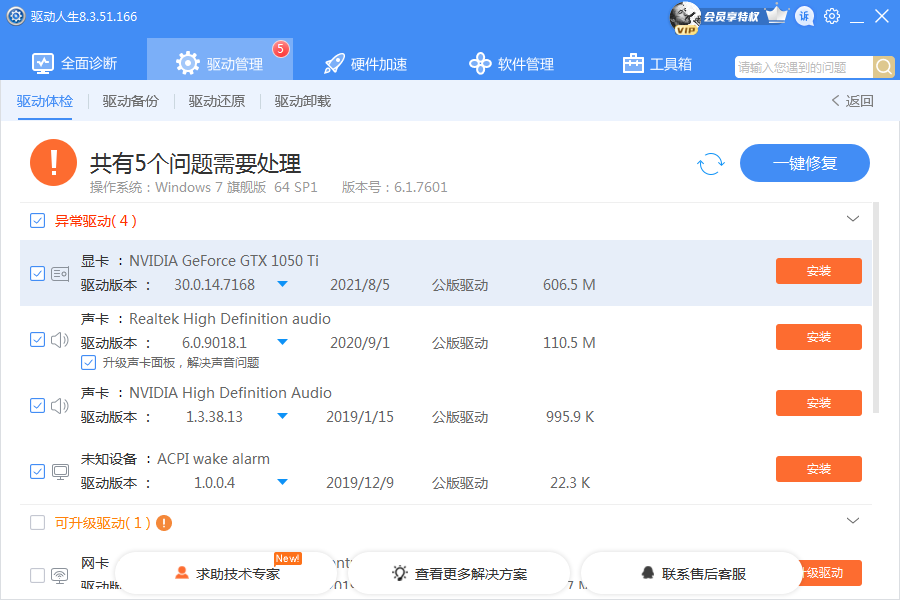The width and height of the screenshot is (900, 600).
Task: Click the 版本号：6.1.7601 text
Action: (x=394, y=187)
